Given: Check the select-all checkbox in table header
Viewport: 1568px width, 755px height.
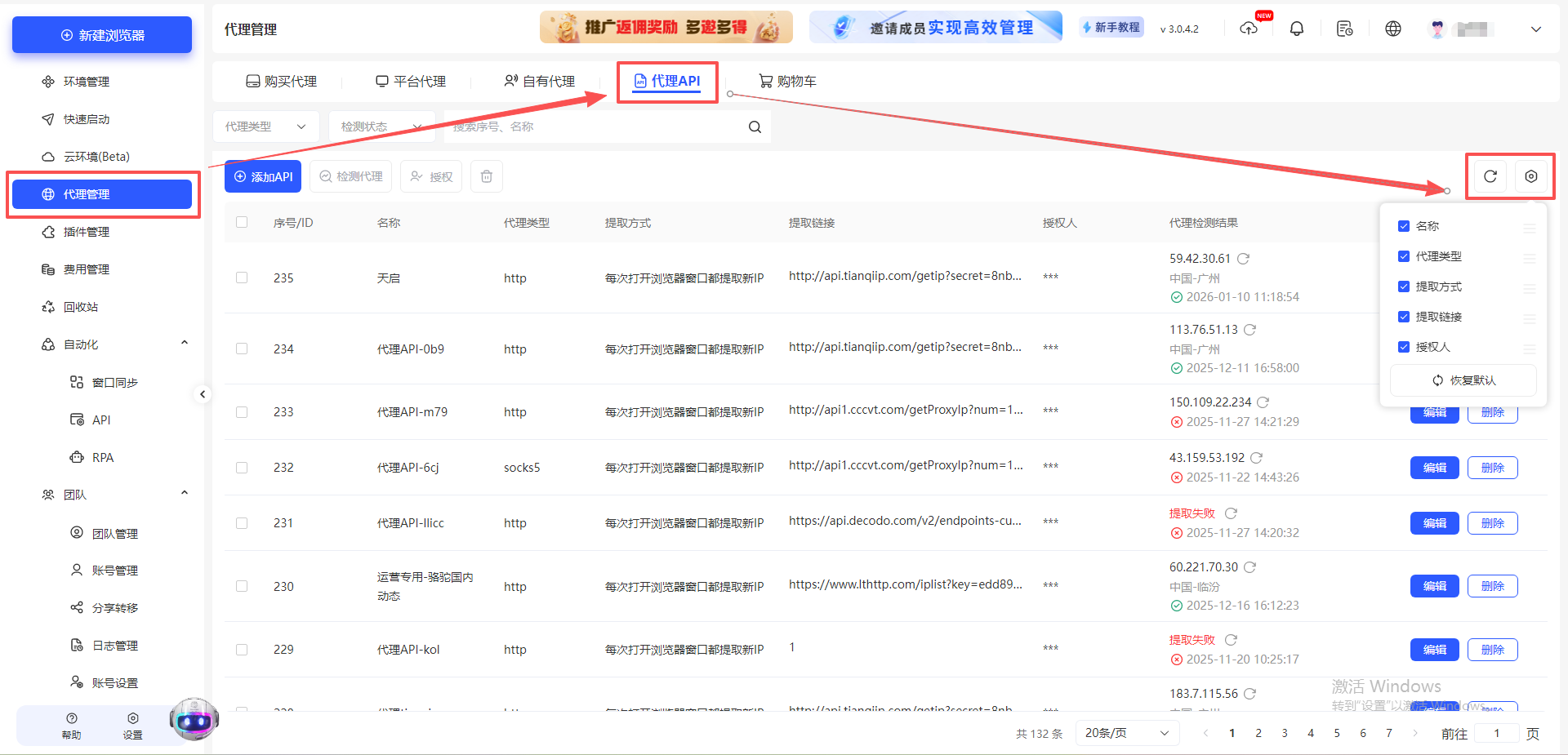Looking at the screenshot, I should [242, 221].
